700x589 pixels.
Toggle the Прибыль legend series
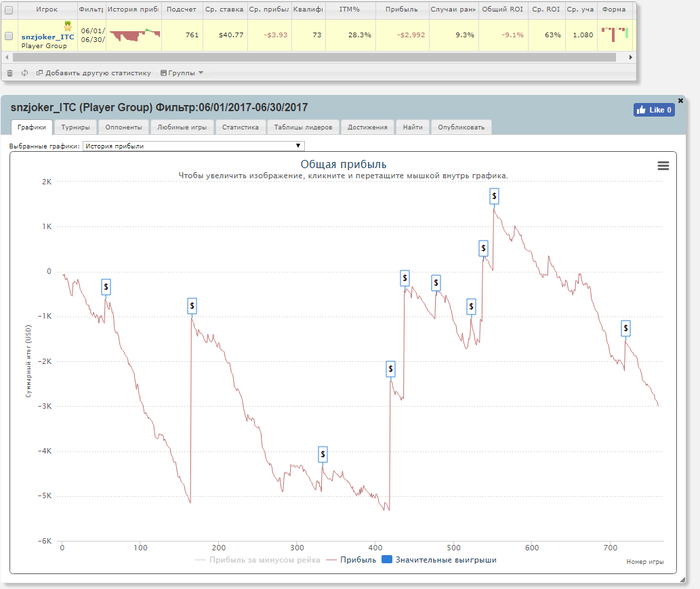[351, 560]
